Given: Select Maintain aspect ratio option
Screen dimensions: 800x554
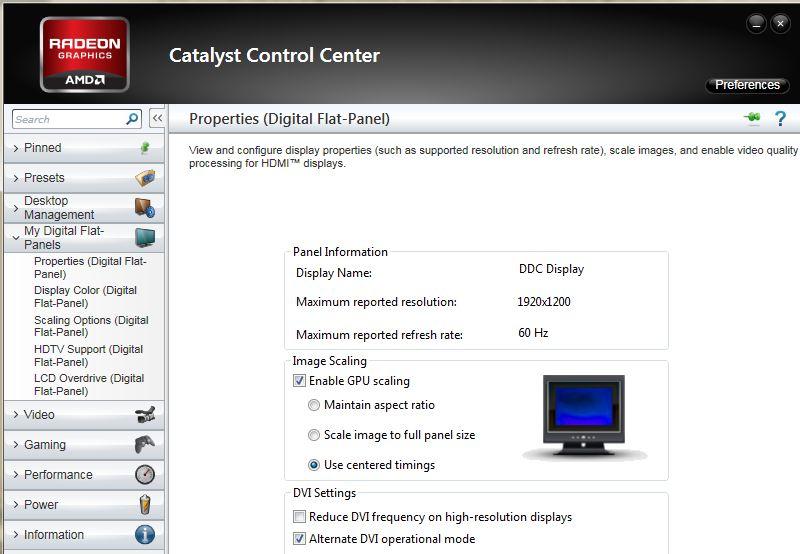Looking at the screenshot, I should (314, 405).
